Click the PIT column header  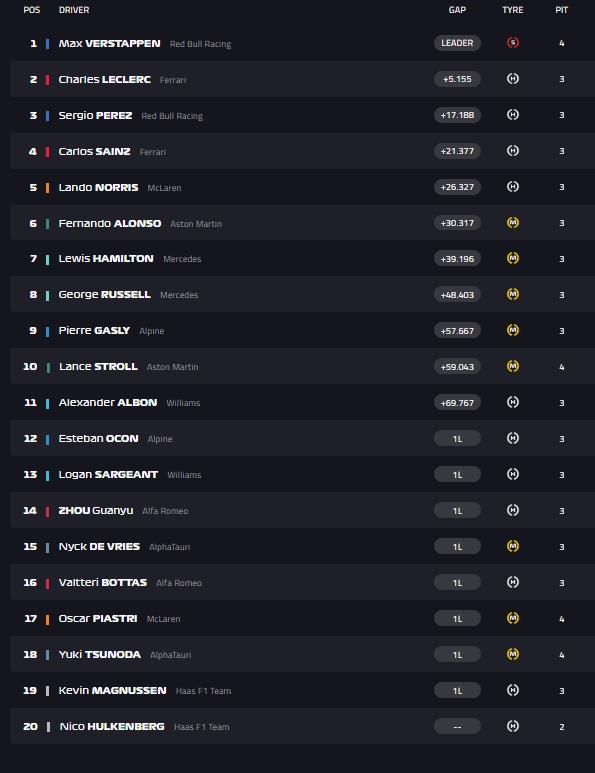coord(561,10)
